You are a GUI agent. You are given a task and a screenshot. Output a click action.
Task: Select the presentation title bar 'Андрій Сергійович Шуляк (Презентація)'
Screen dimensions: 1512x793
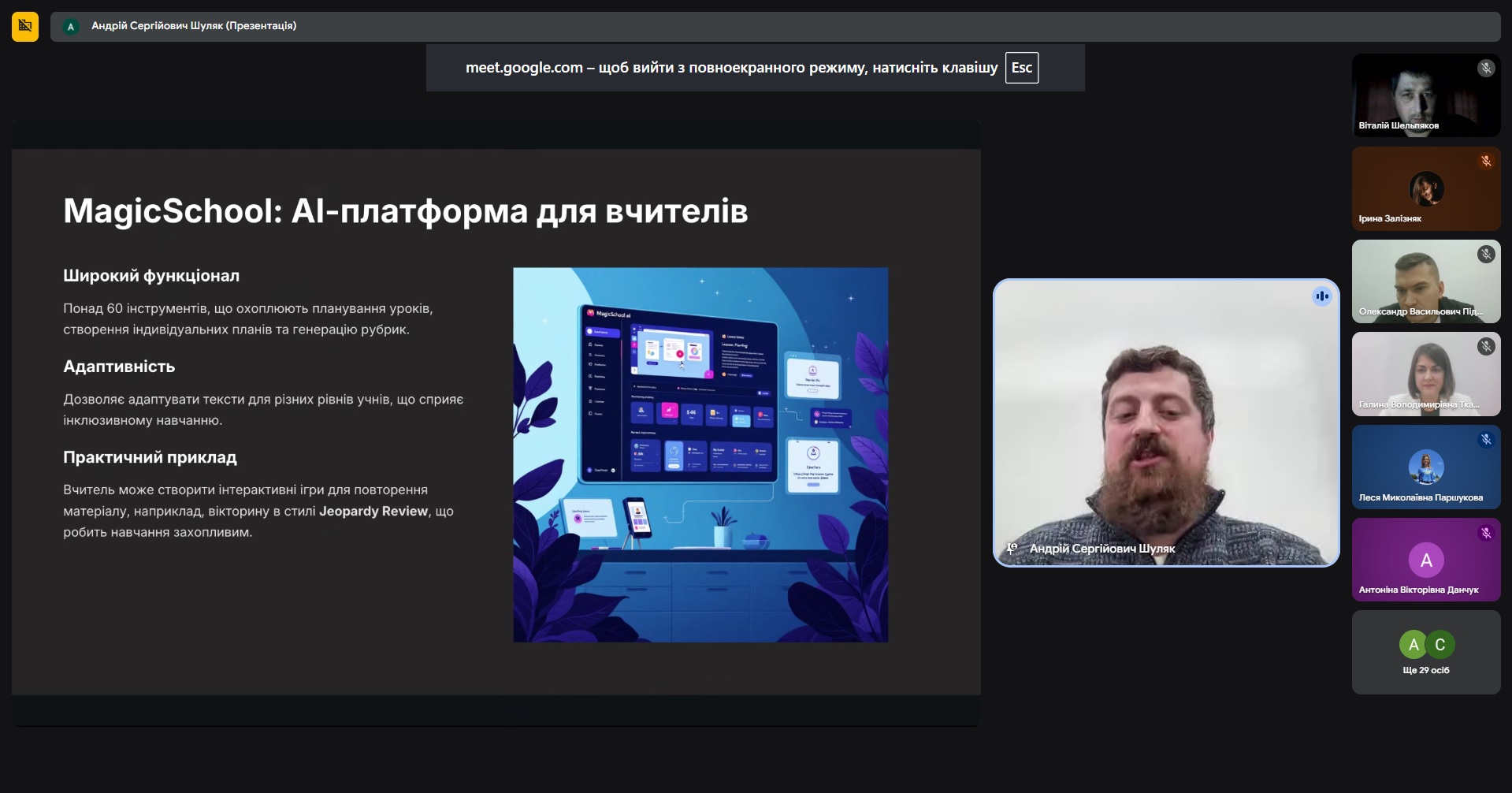(194, 26)
